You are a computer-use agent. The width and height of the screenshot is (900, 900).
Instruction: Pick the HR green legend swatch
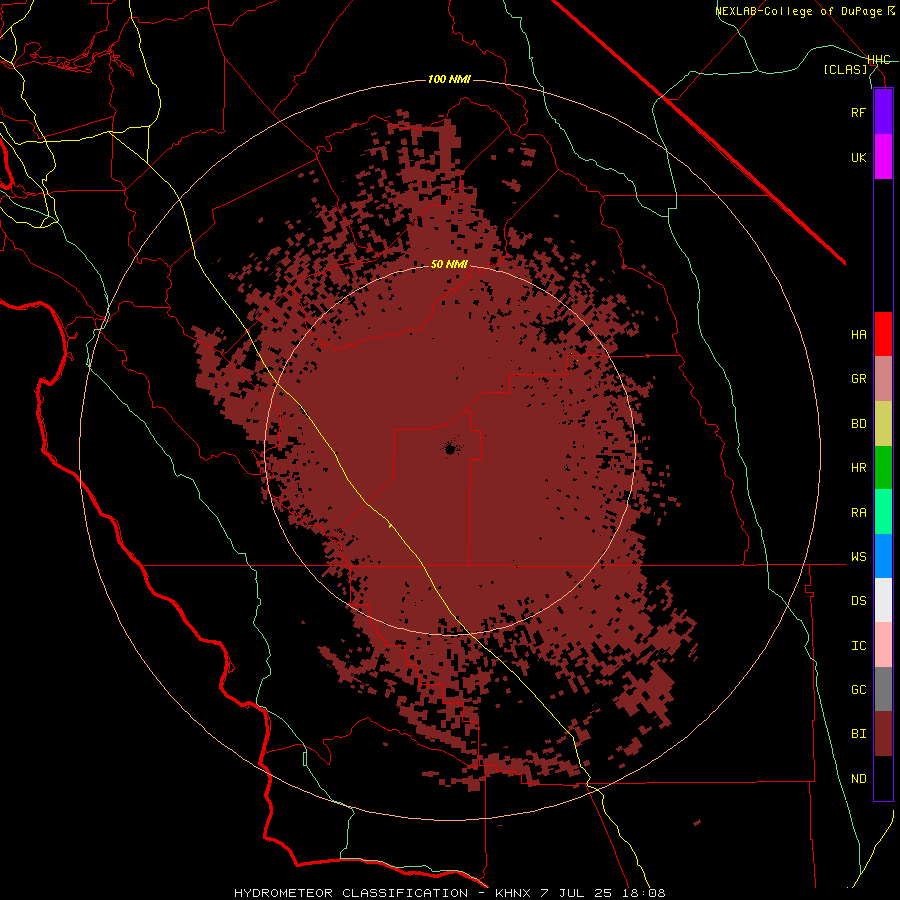(883, 468)
